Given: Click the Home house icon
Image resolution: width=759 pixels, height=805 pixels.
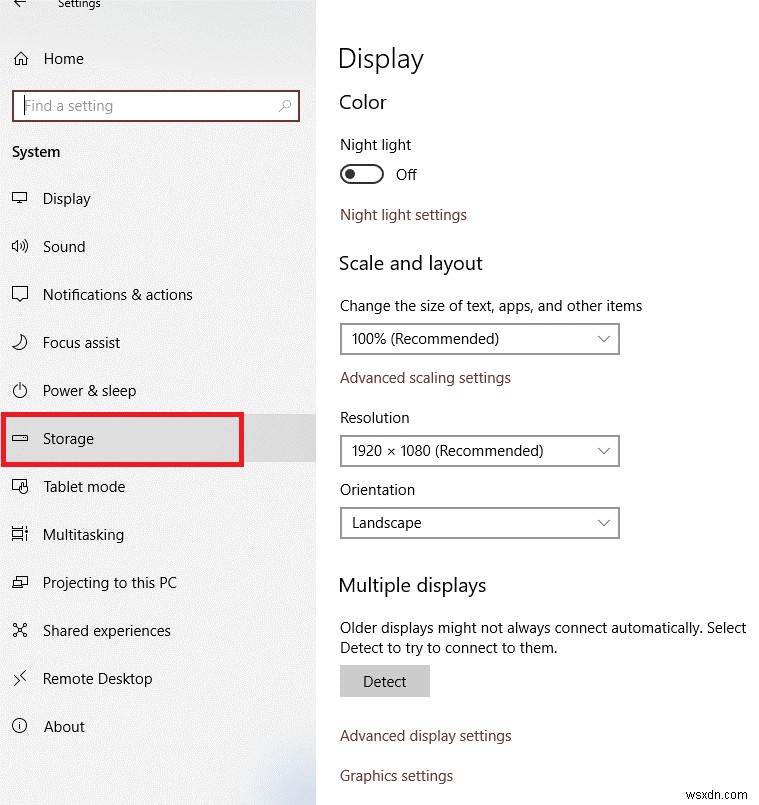Looking at the screenshot, I should pos(21,59).
